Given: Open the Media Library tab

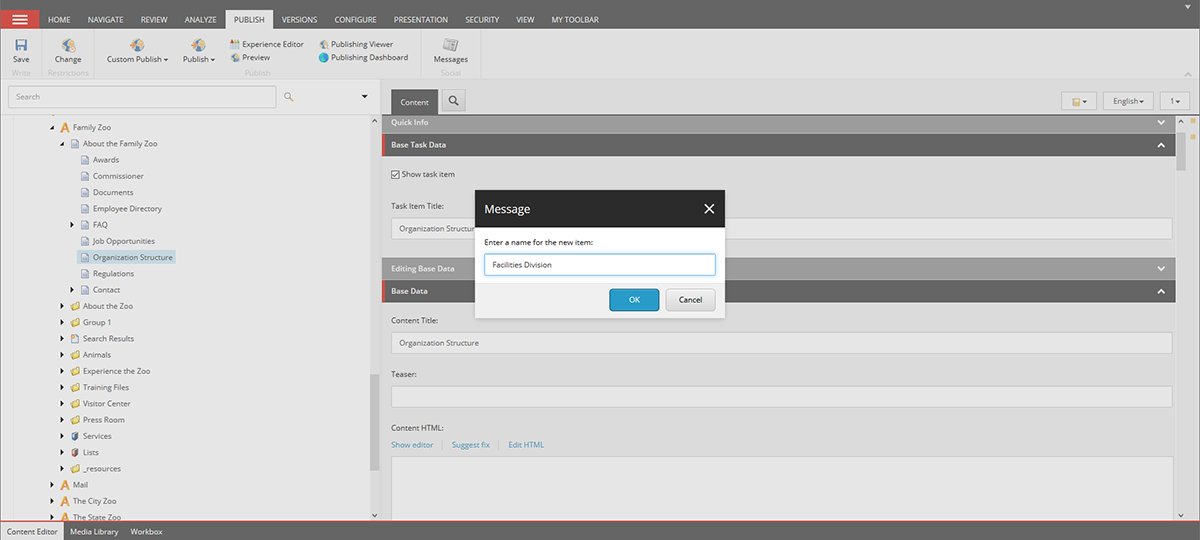Looking at the screenshot, I should point(93,531).
